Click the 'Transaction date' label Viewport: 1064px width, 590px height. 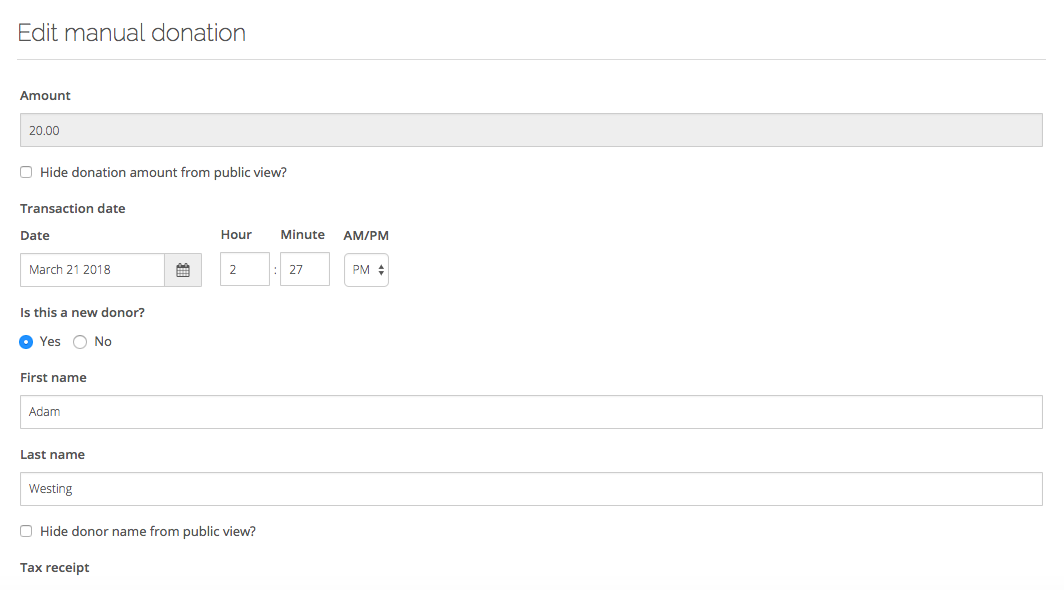tap(73, 209)
